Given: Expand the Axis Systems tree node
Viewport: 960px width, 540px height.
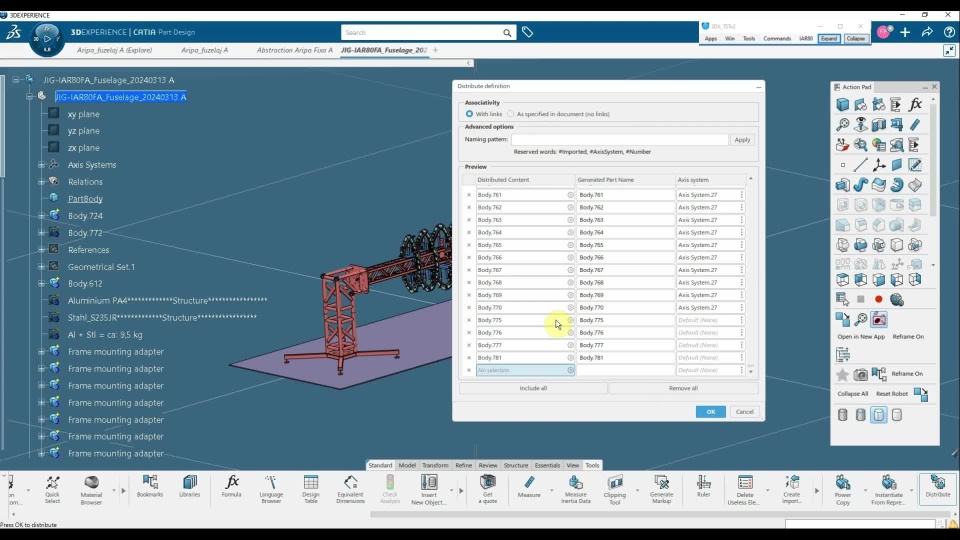Looking at the screenshot, I should click(x=41, y=165).
